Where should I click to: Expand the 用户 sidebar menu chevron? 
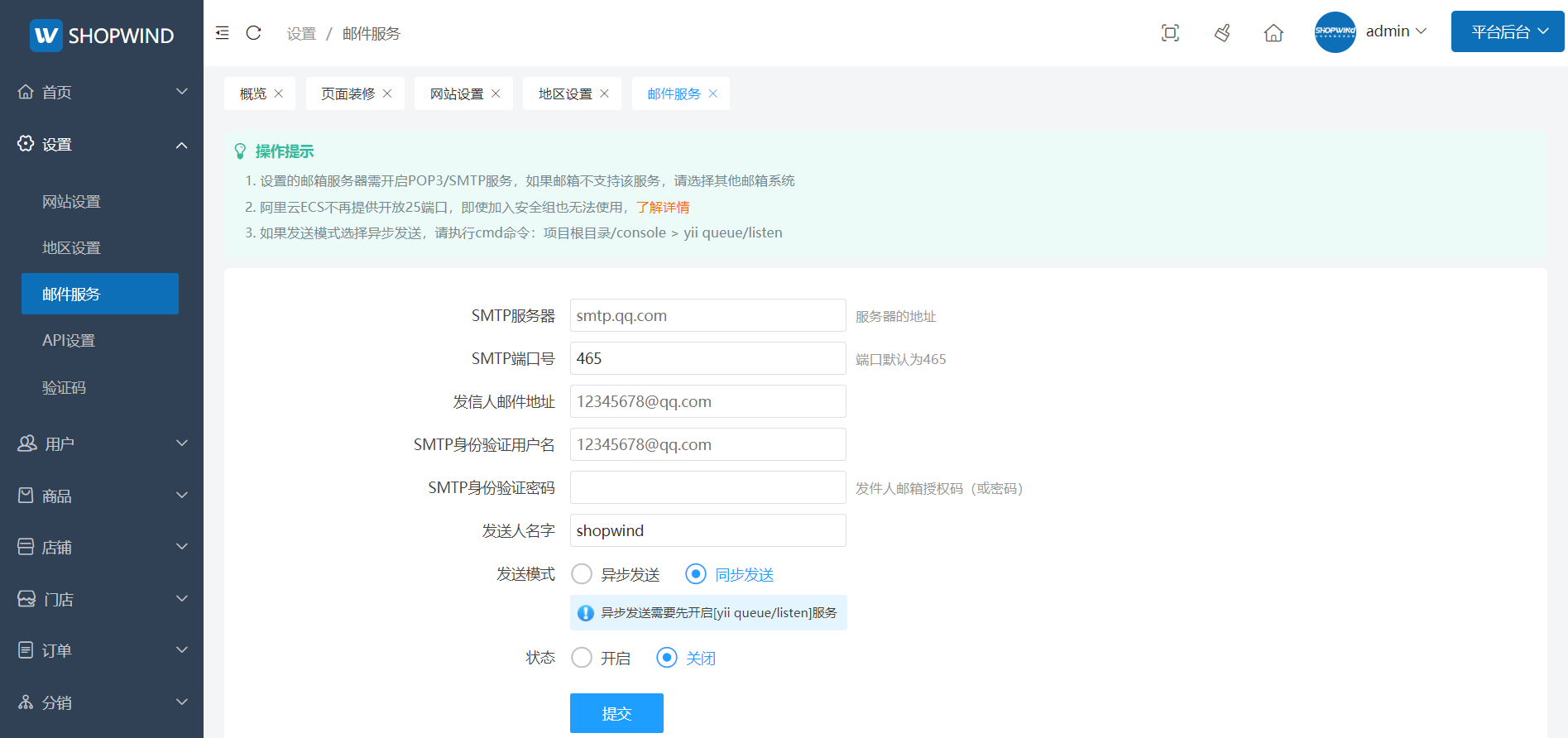click(182, 443)
